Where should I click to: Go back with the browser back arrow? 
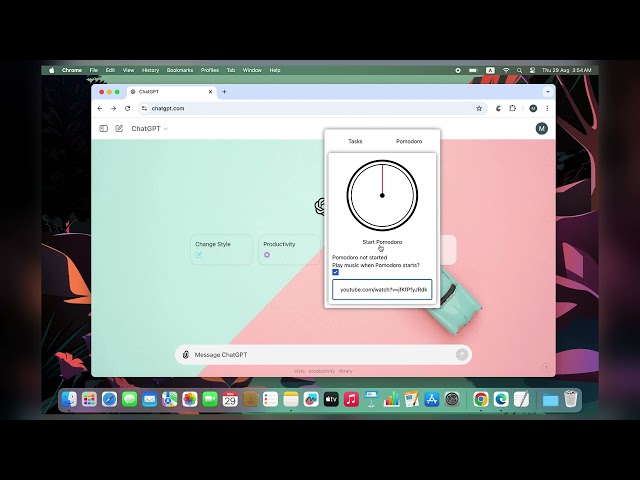pos(100,109)
